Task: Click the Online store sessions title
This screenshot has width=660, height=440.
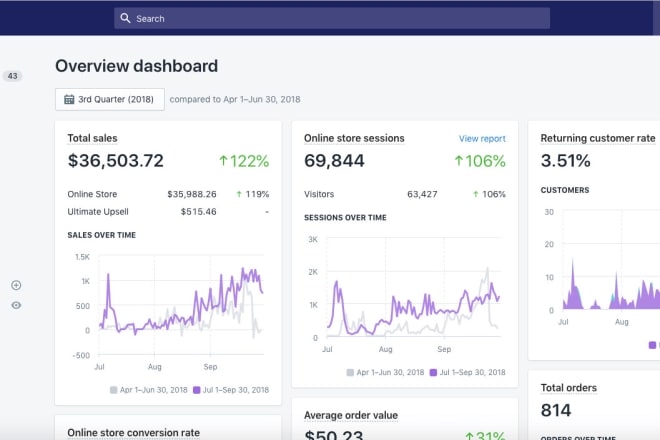Action: [354, 138]
